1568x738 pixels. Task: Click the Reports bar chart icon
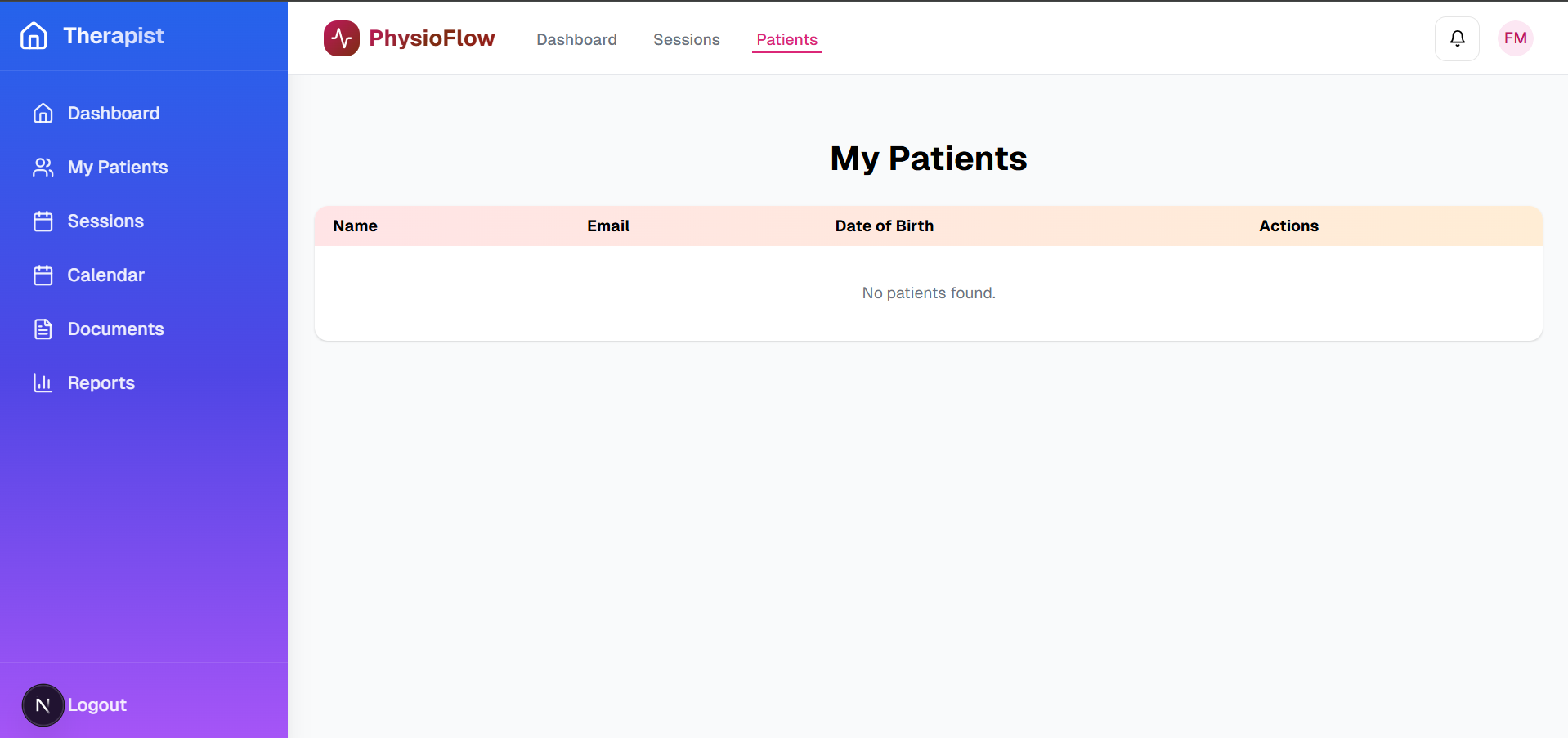[43, 382]
